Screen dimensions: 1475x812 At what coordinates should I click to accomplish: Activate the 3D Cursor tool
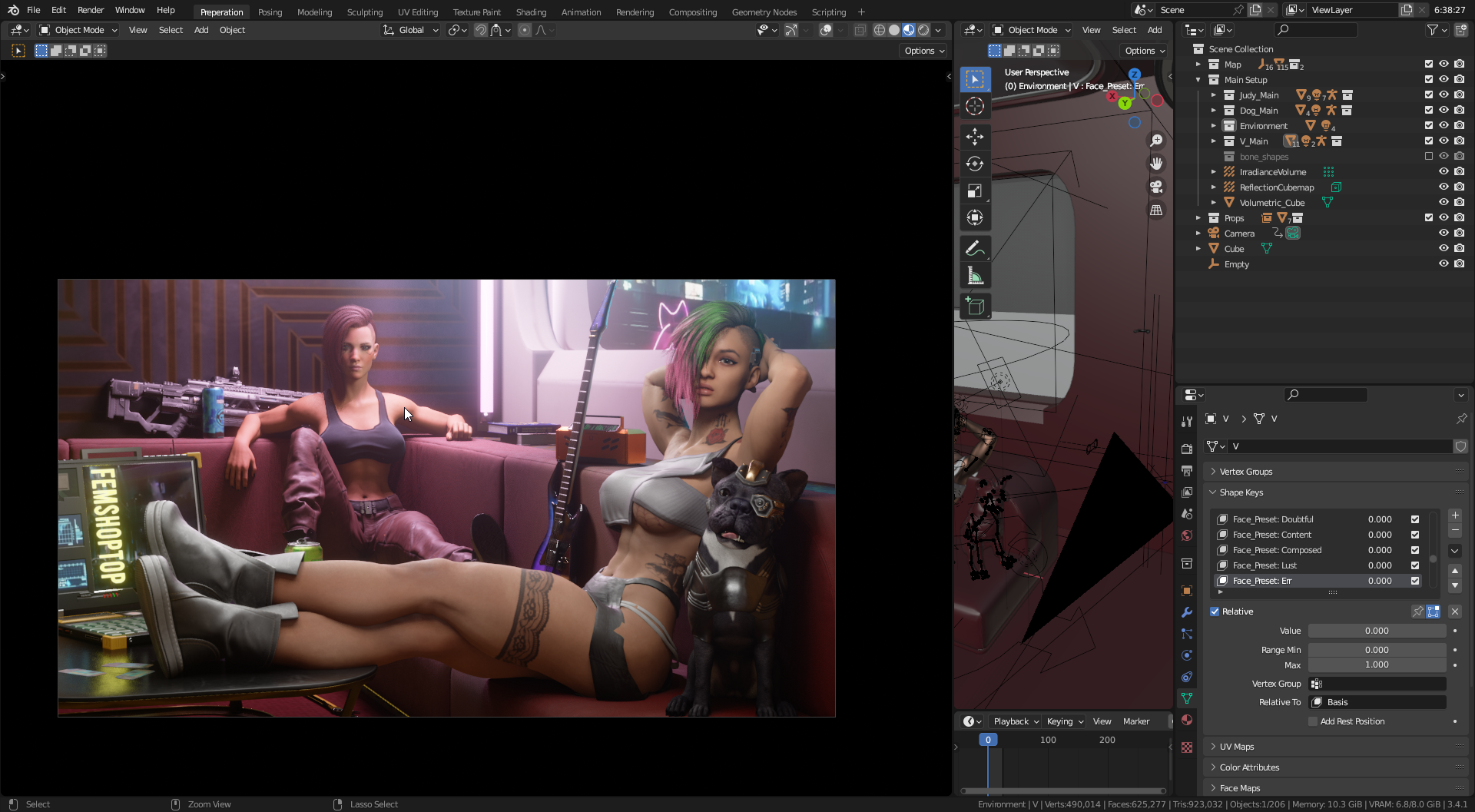pyautogui.click(x=975, y=106)
